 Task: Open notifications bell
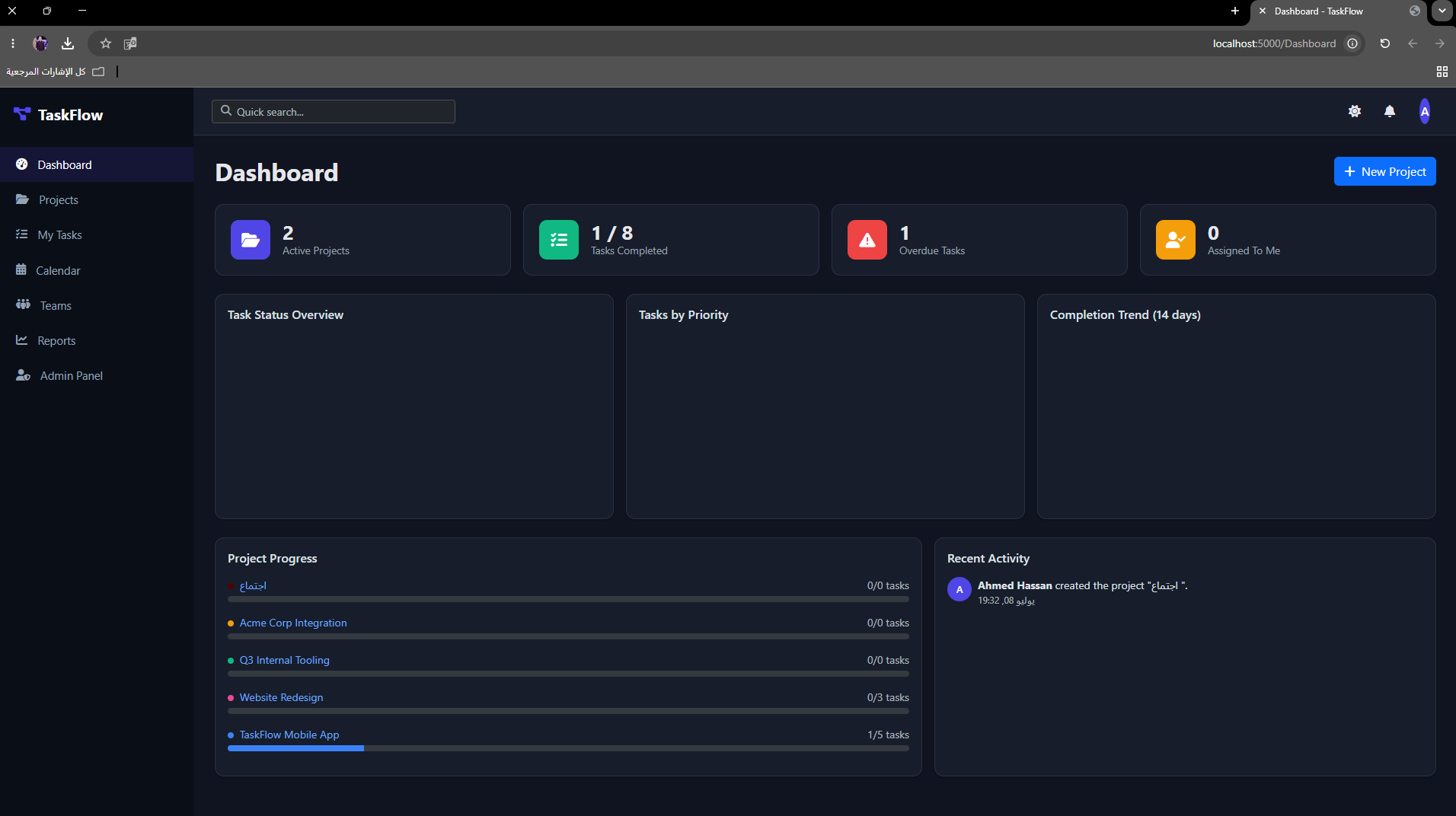[1390, 111]
